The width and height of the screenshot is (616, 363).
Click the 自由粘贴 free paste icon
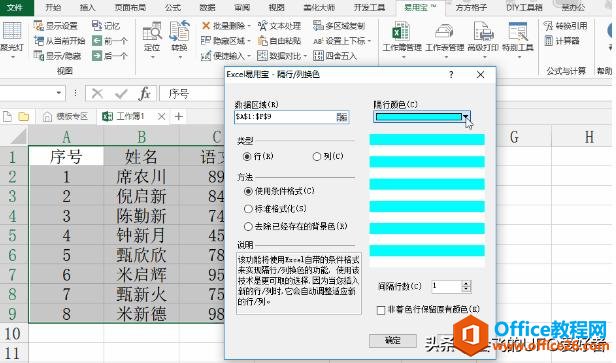(x=262, y=41)
